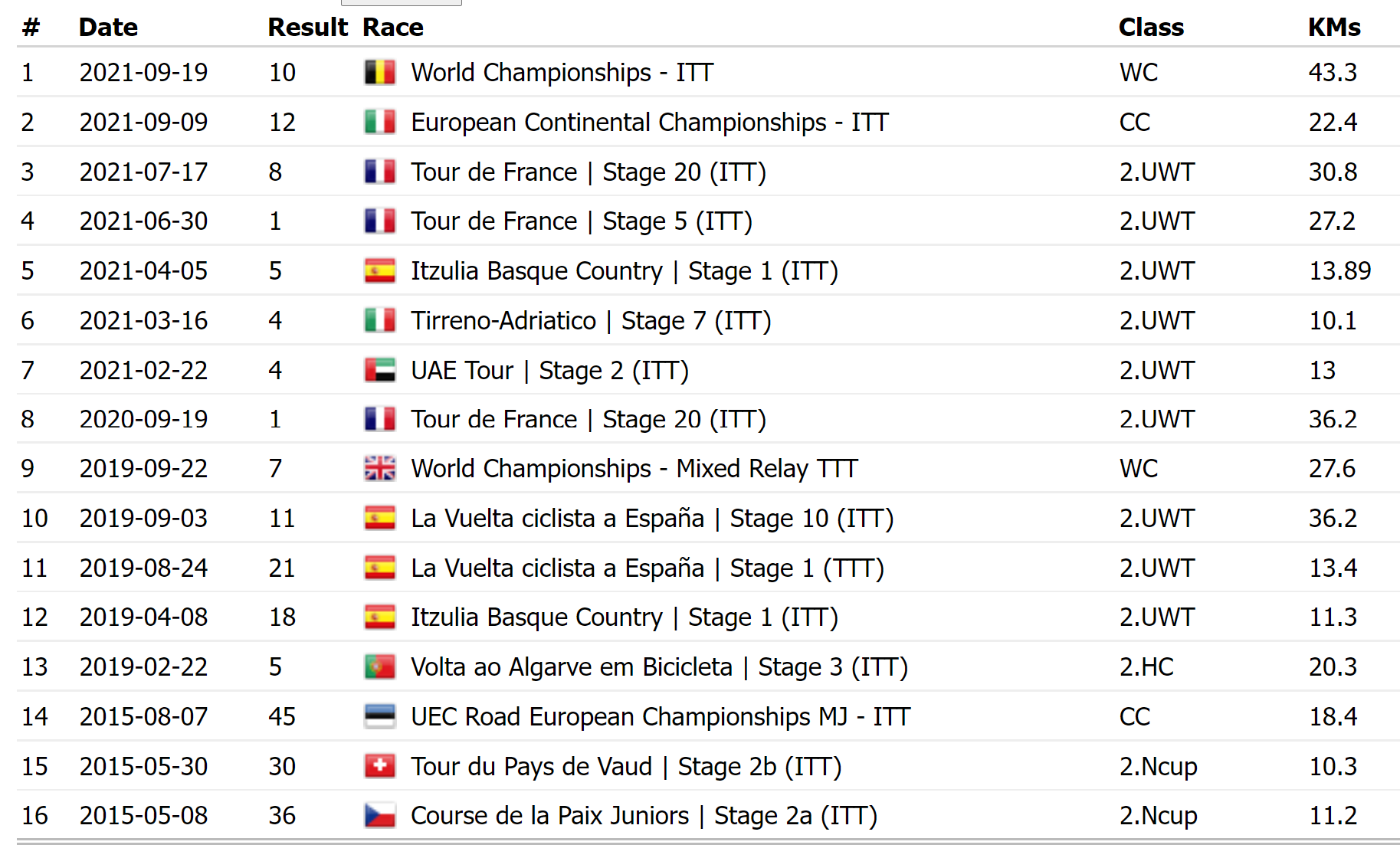This screenshot has height=858, width=1400.
Task: Click the Estonian flag beside UEC Road European Championships
Action: [x=379, y=717]
